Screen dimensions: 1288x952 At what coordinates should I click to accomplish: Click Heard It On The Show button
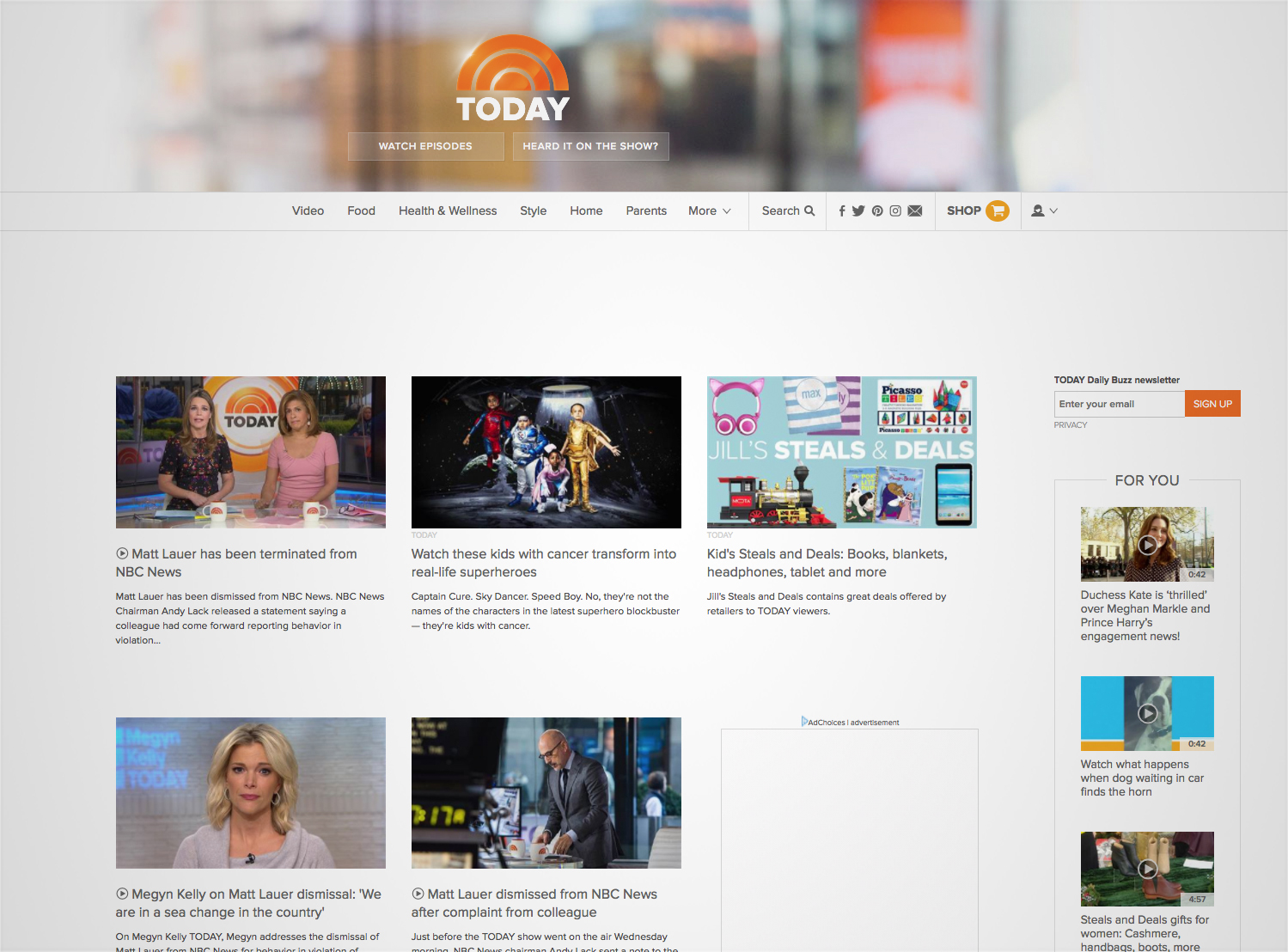point(590,146)
